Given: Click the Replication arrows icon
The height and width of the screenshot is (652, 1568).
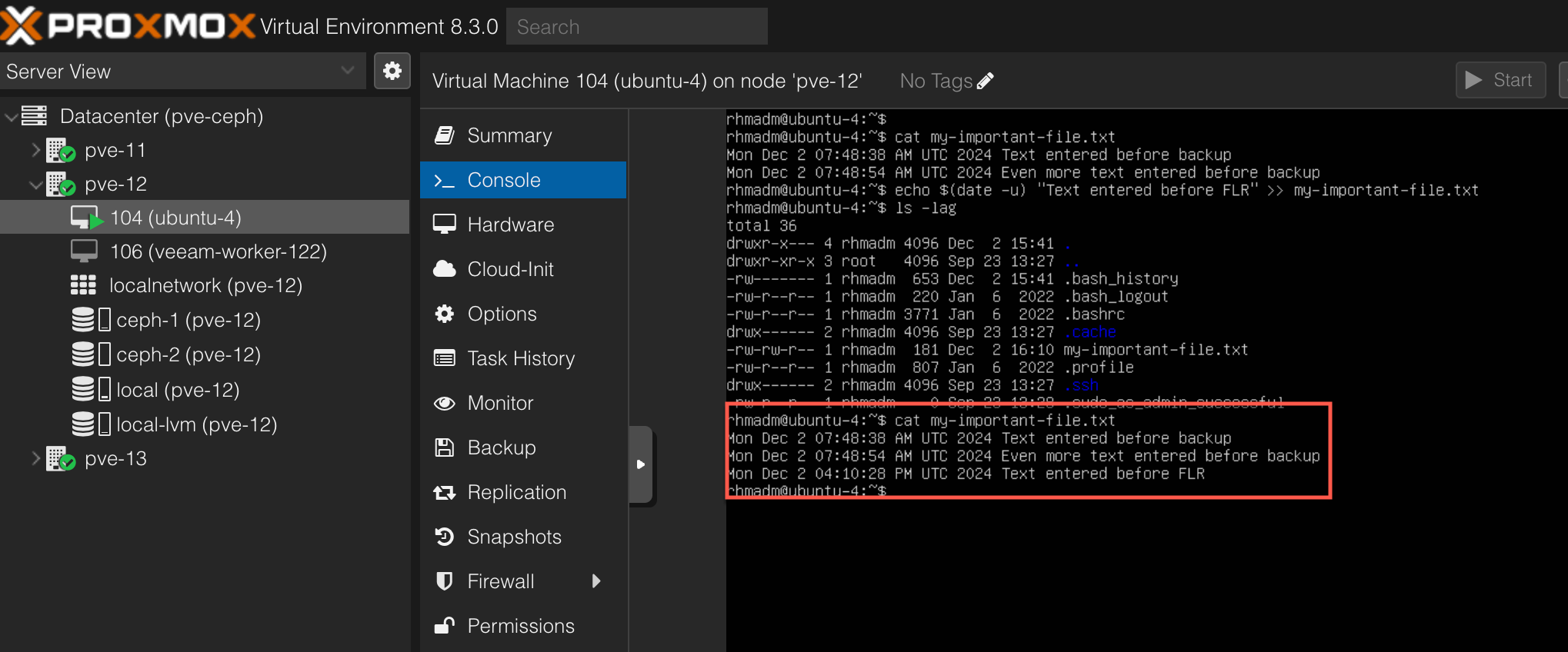Looking at the screenshot, I should (445, 492).
